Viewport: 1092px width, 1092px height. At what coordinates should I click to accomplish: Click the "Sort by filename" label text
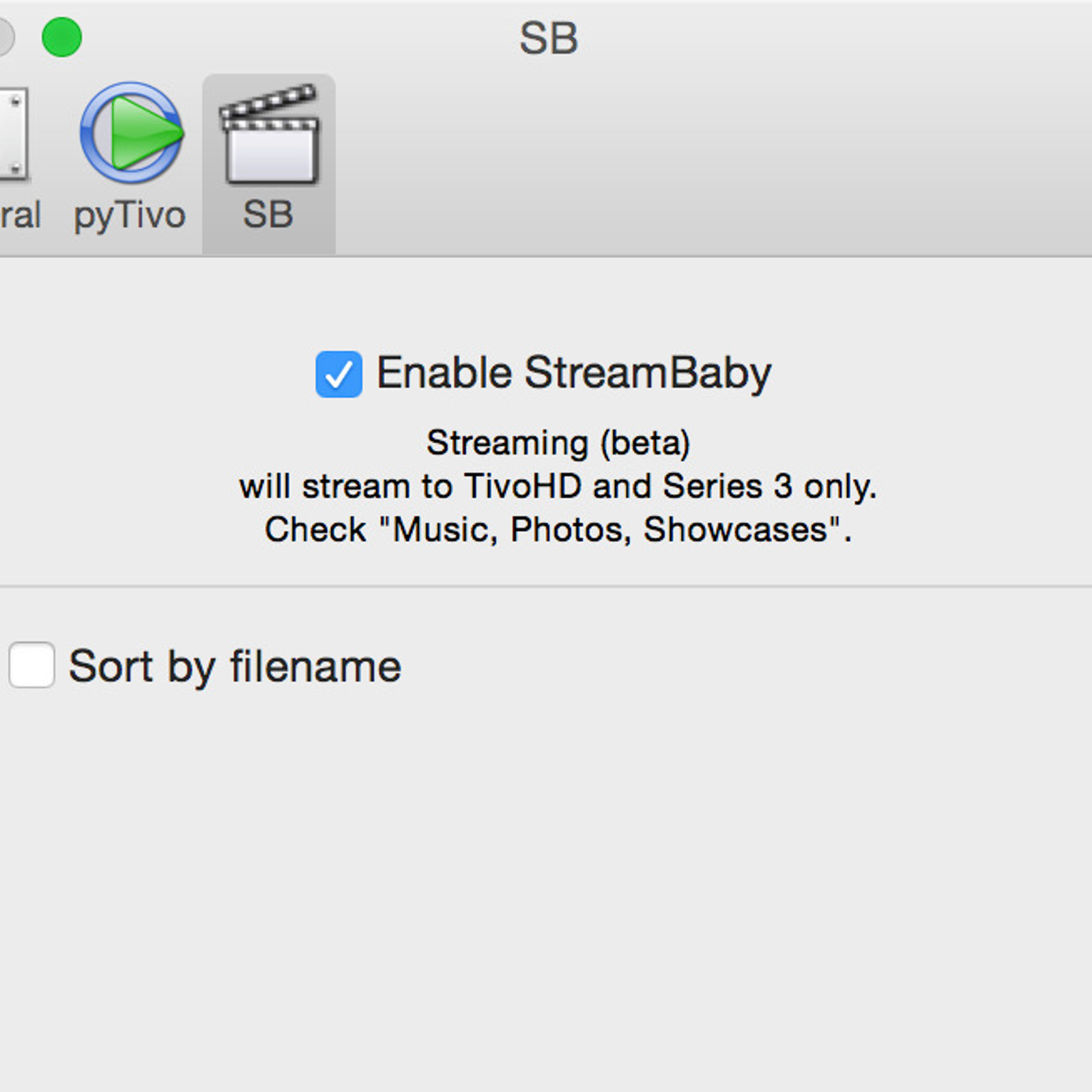point(235,666)
